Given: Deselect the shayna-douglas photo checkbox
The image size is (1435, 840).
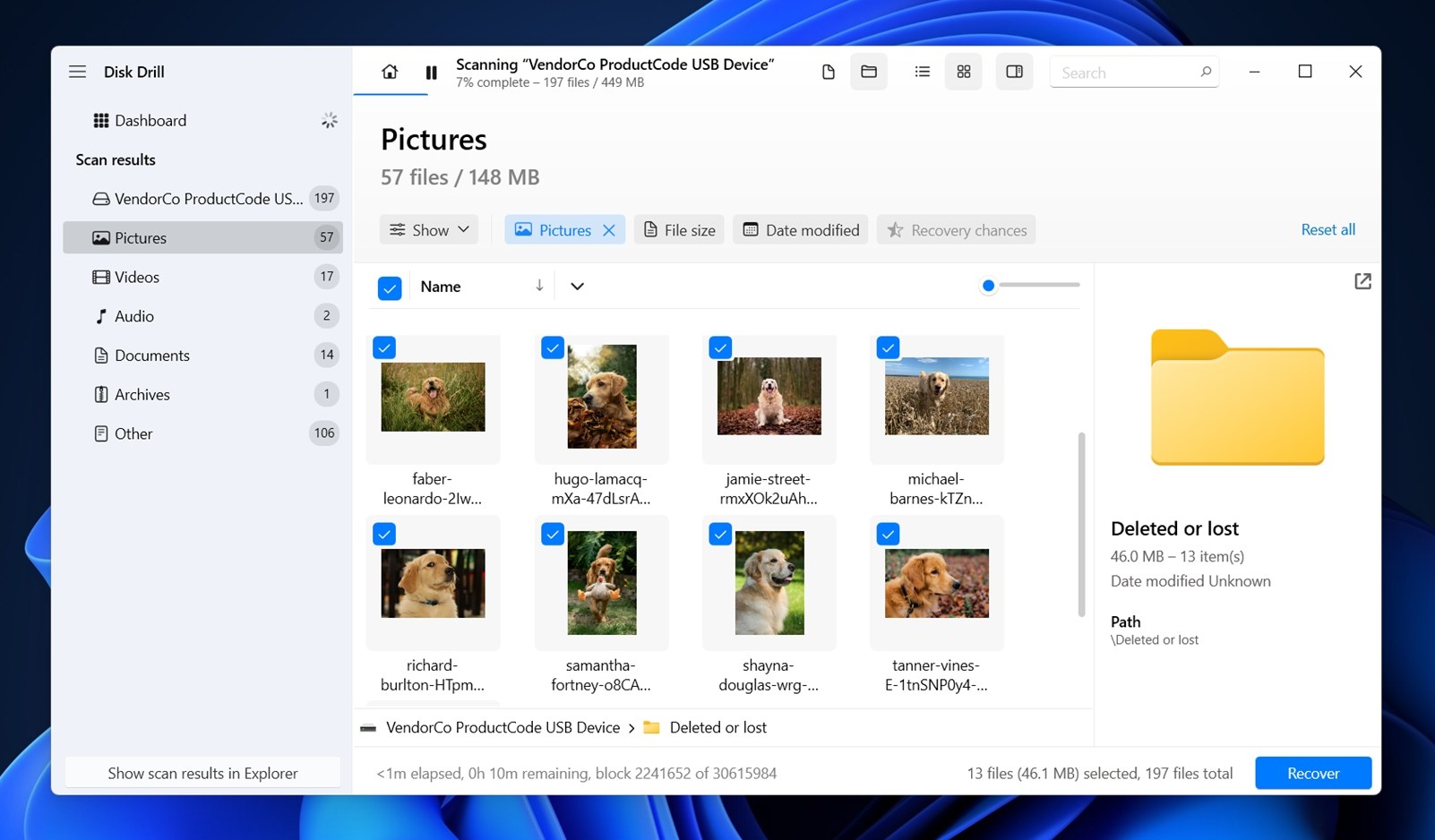Looking at the screenshot, I should coord(720,535).
